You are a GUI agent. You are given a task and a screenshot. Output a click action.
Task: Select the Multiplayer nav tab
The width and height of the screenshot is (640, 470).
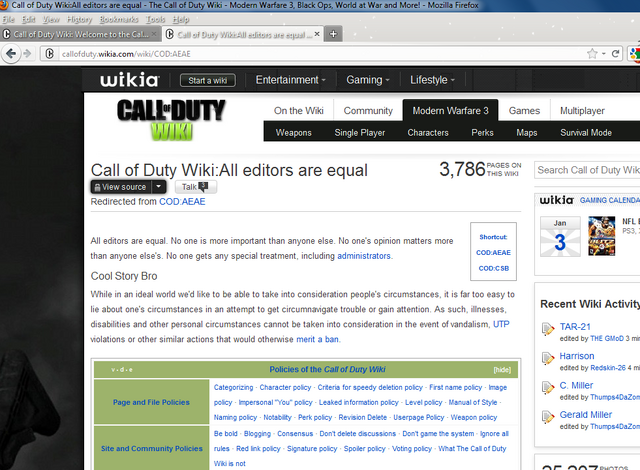tap(582, 111)
